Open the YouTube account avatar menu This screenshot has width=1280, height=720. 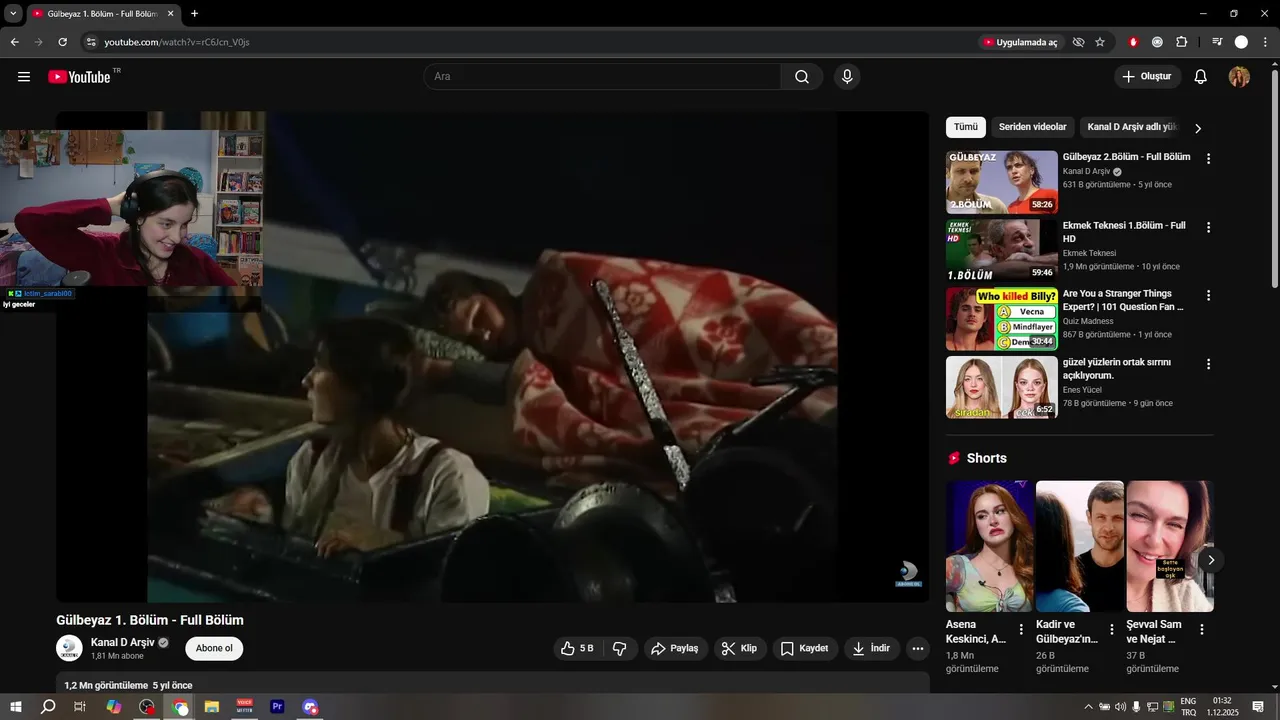(1239, 77)
